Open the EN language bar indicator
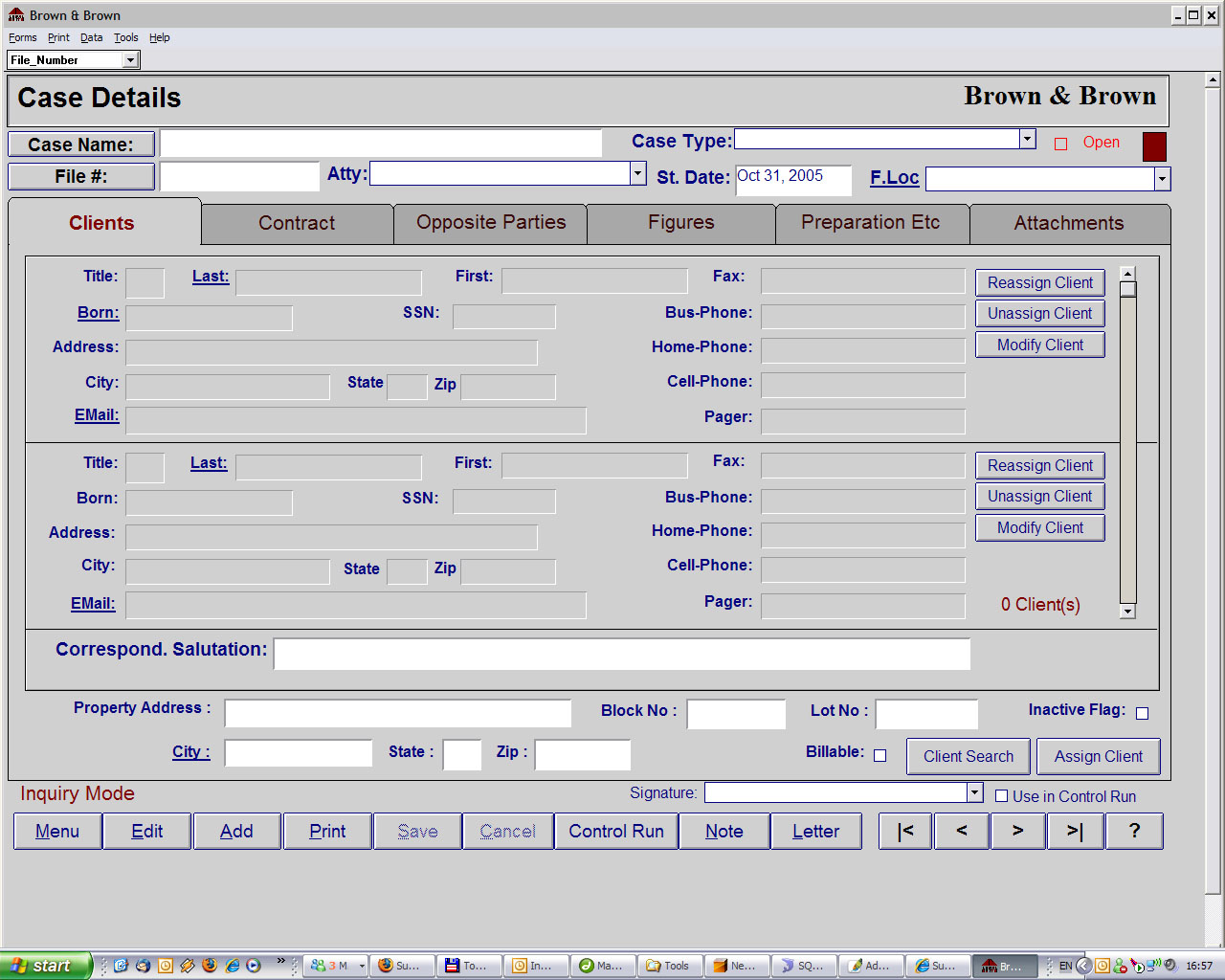This screenshot has height=980, width=1225. click(x=1065, y=966)
